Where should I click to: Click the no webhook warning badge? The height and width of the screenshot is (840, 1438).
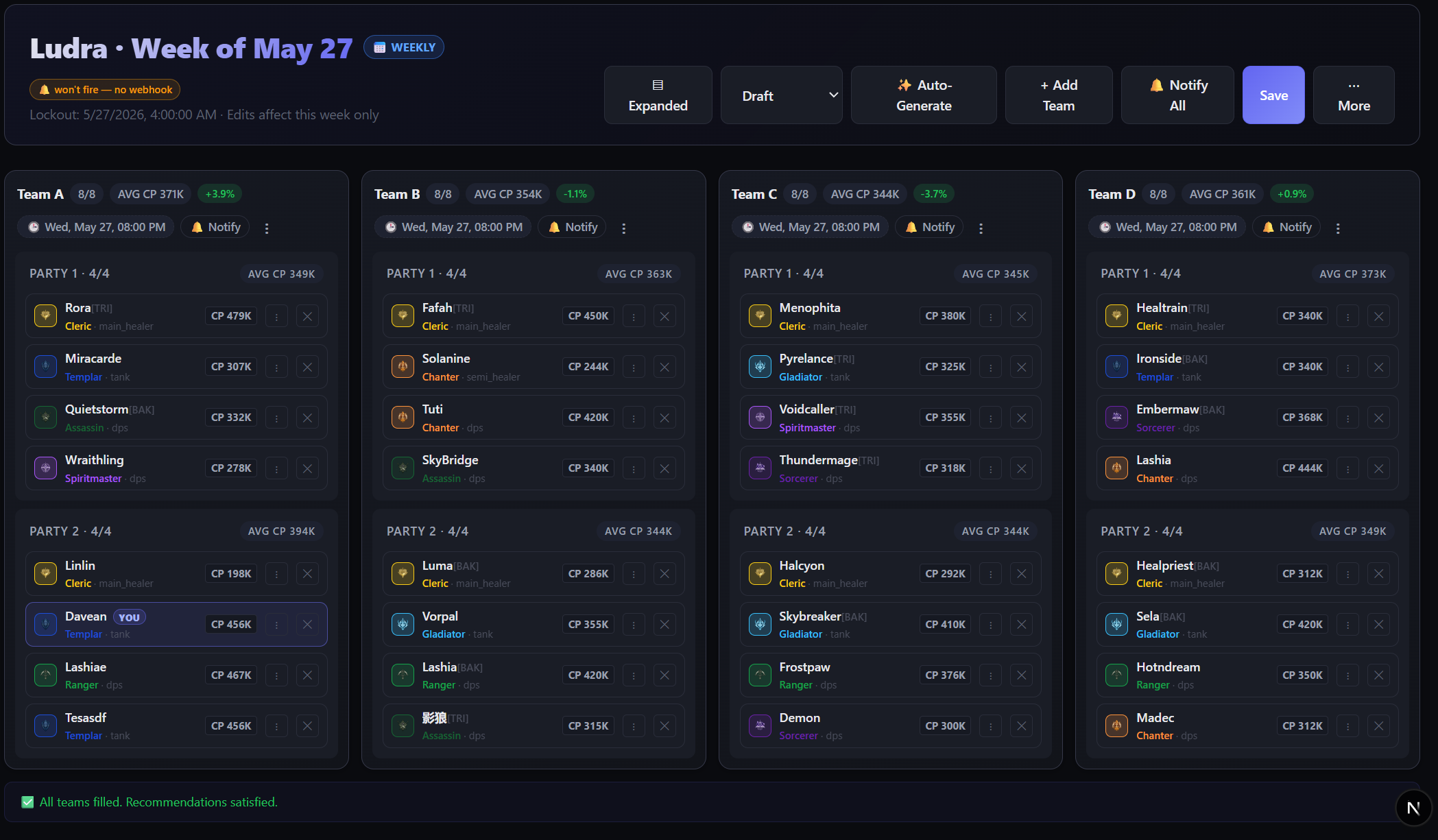pos(105,90)
